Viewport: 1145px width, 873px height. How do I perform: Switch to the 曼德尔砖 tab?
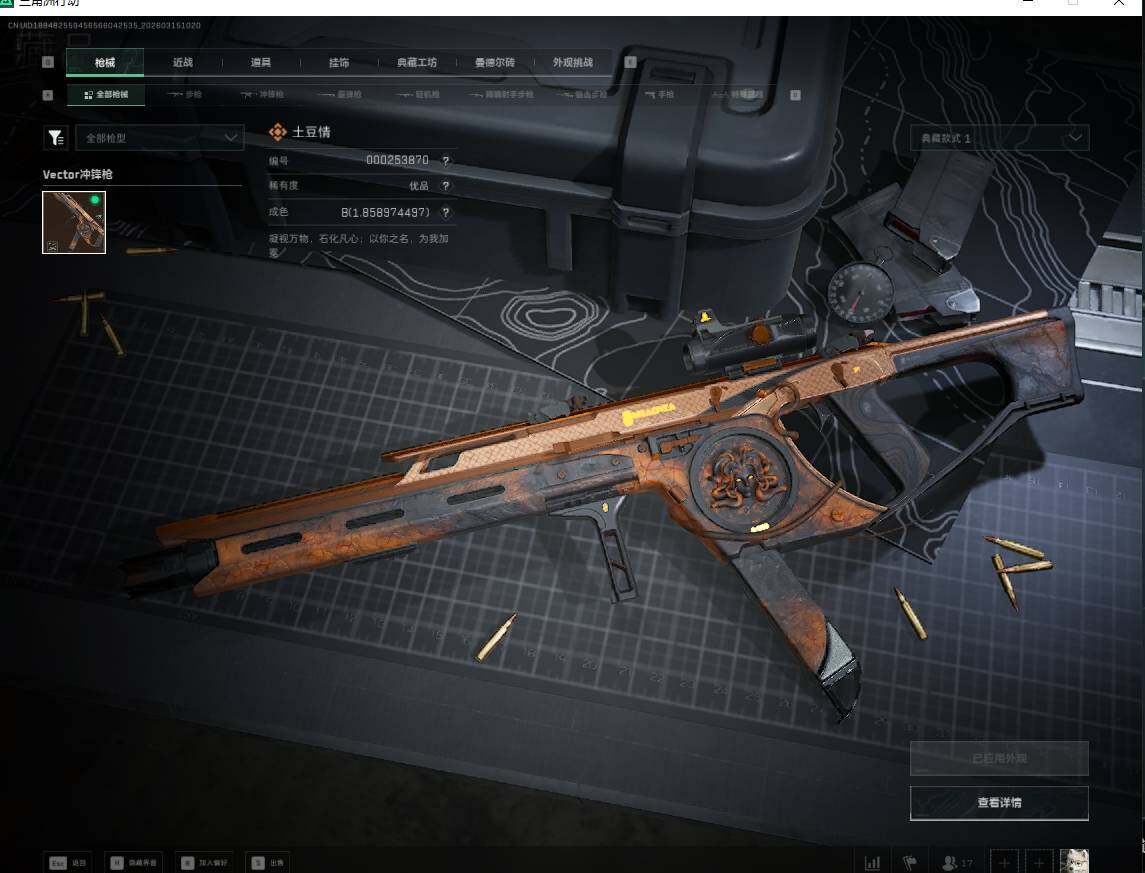click(x=495, y=63)
